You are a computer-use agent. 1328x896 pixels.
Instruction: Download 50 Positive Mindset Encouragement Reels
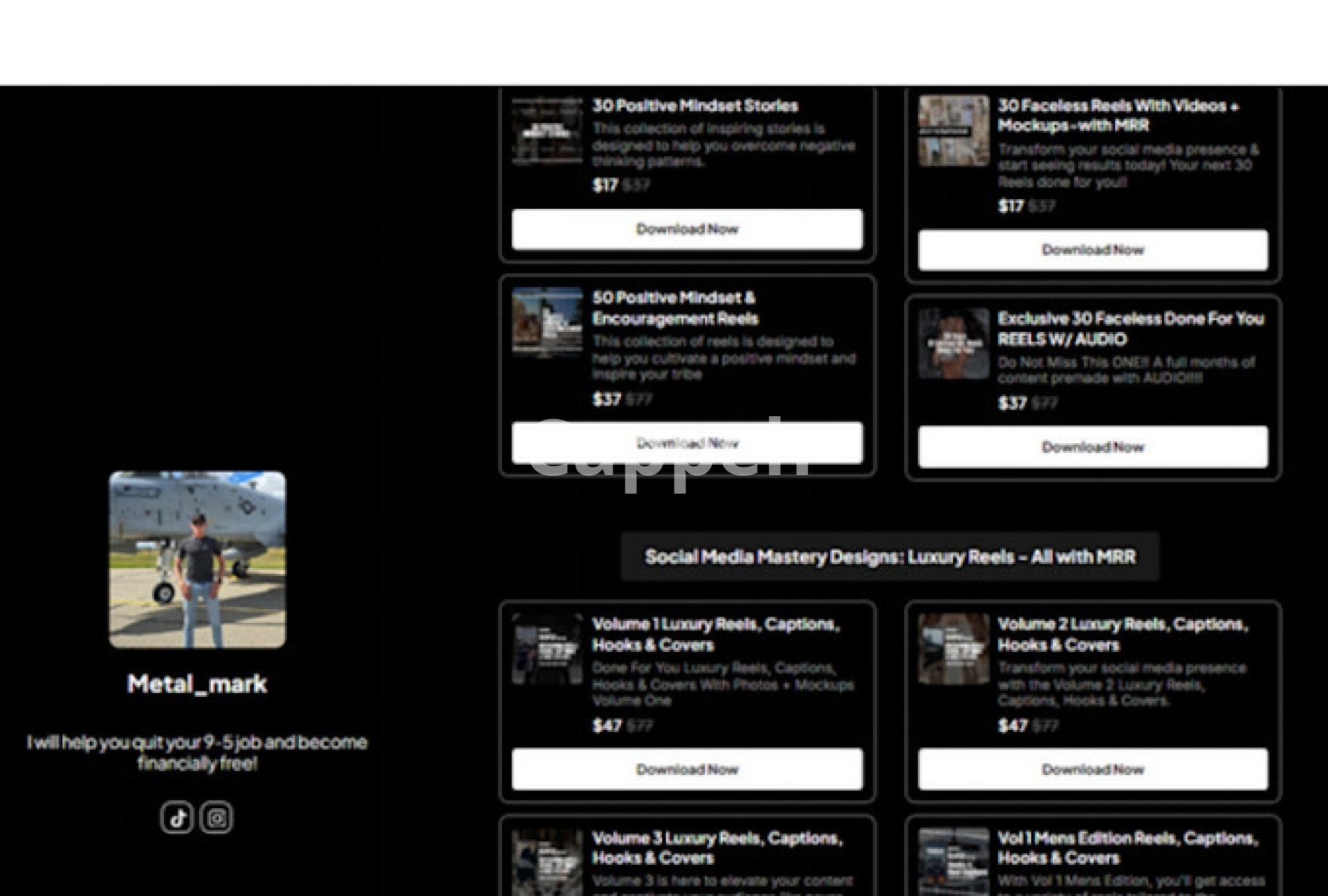(687, 442)
